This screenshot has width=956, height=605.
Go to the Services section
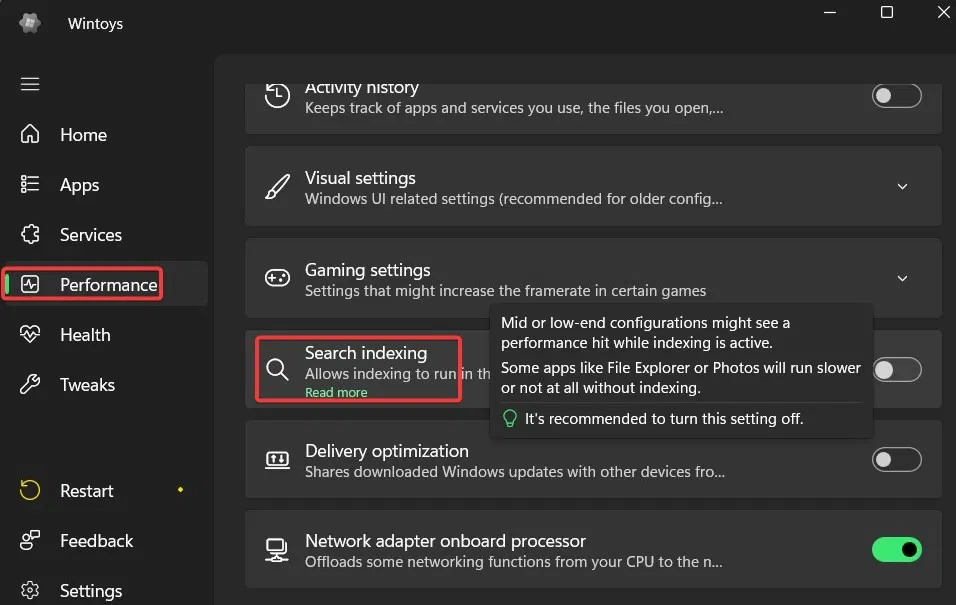[90, 235]
